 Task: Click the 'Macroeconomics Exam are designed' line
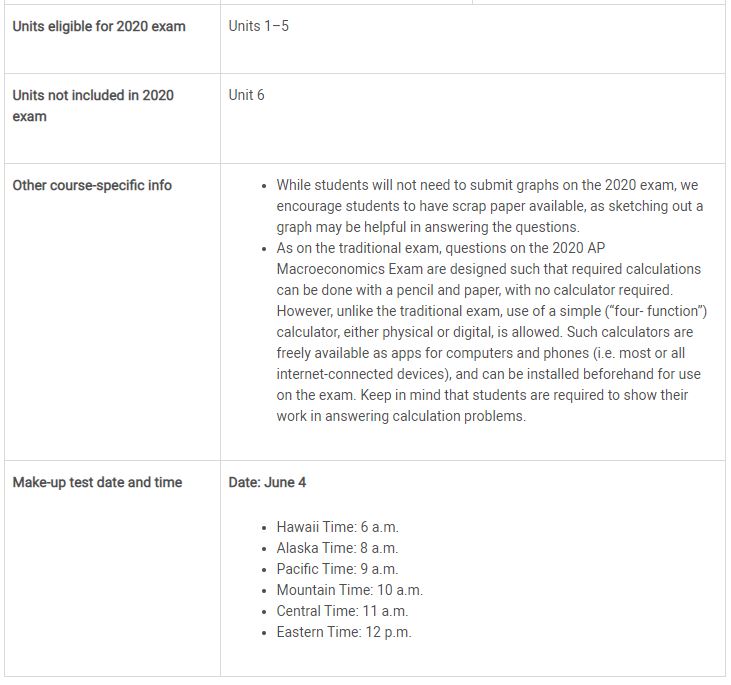point(489,269)
